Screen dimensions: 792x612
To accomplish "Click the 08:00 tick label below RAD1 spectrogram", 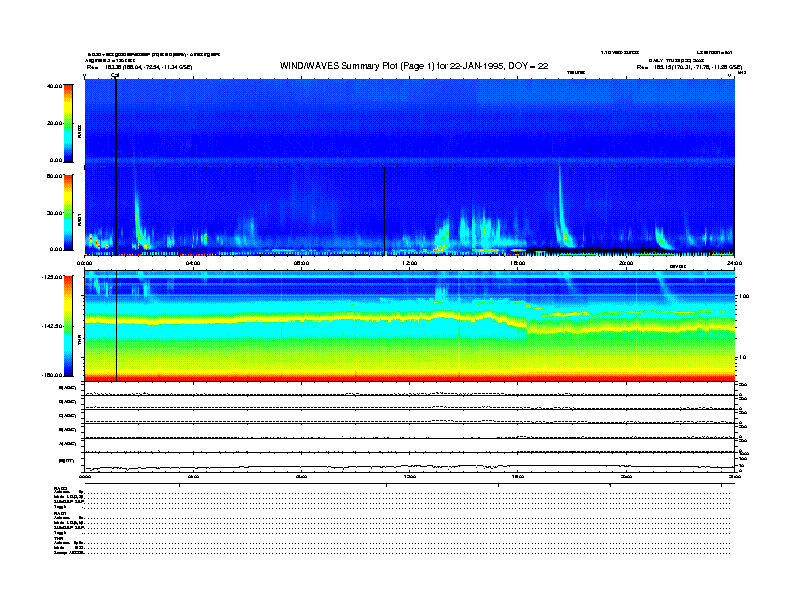I will point(301,263).
